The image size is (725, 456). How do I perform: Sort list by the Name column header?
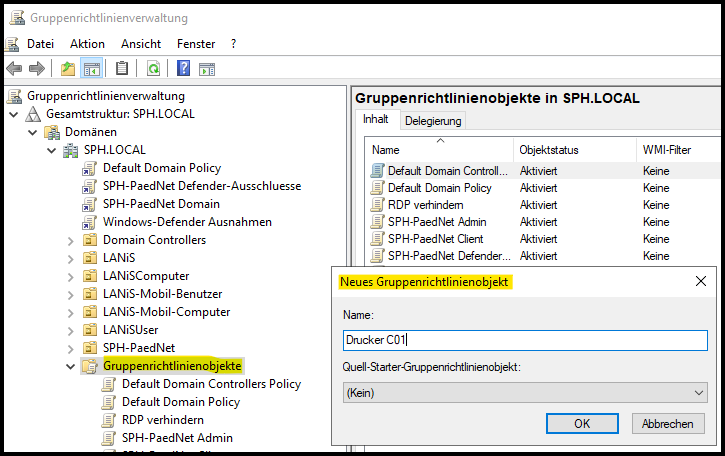[x=439, y=150]
